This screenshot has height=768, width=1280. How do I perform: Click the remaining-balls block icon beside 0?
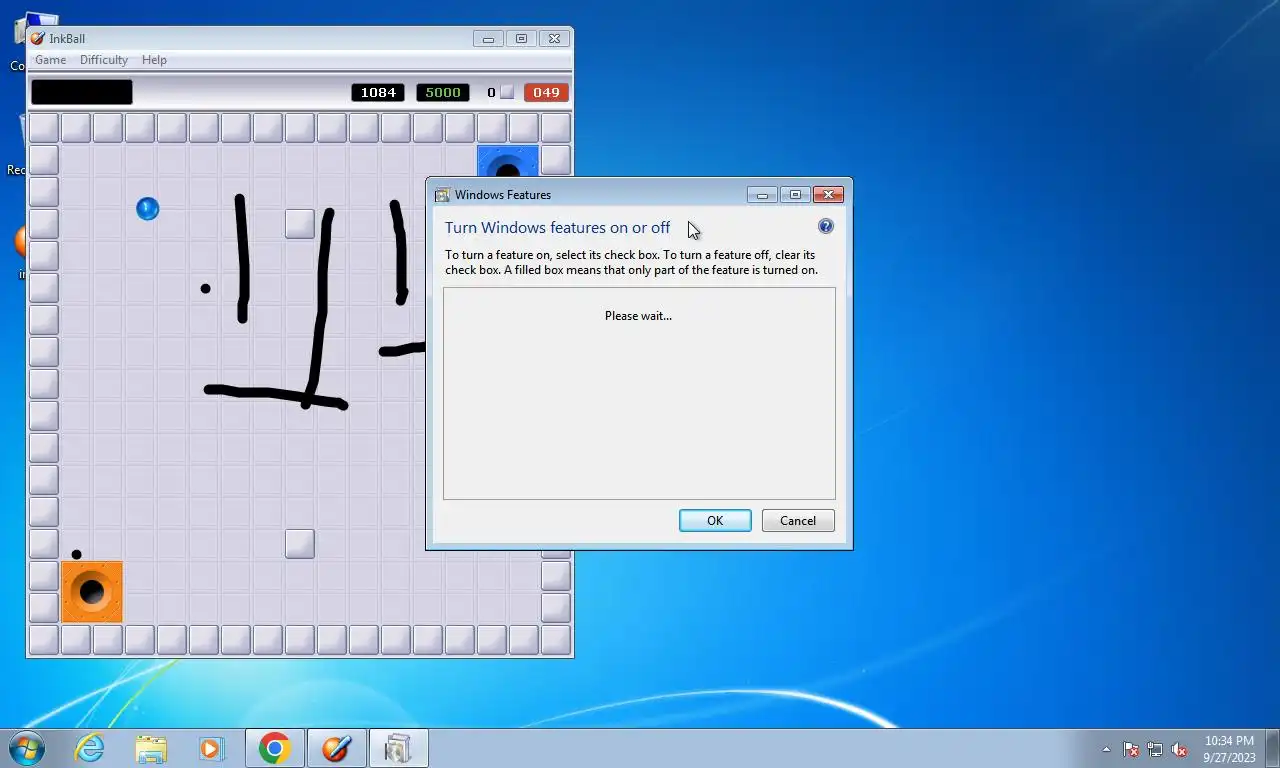507,92
